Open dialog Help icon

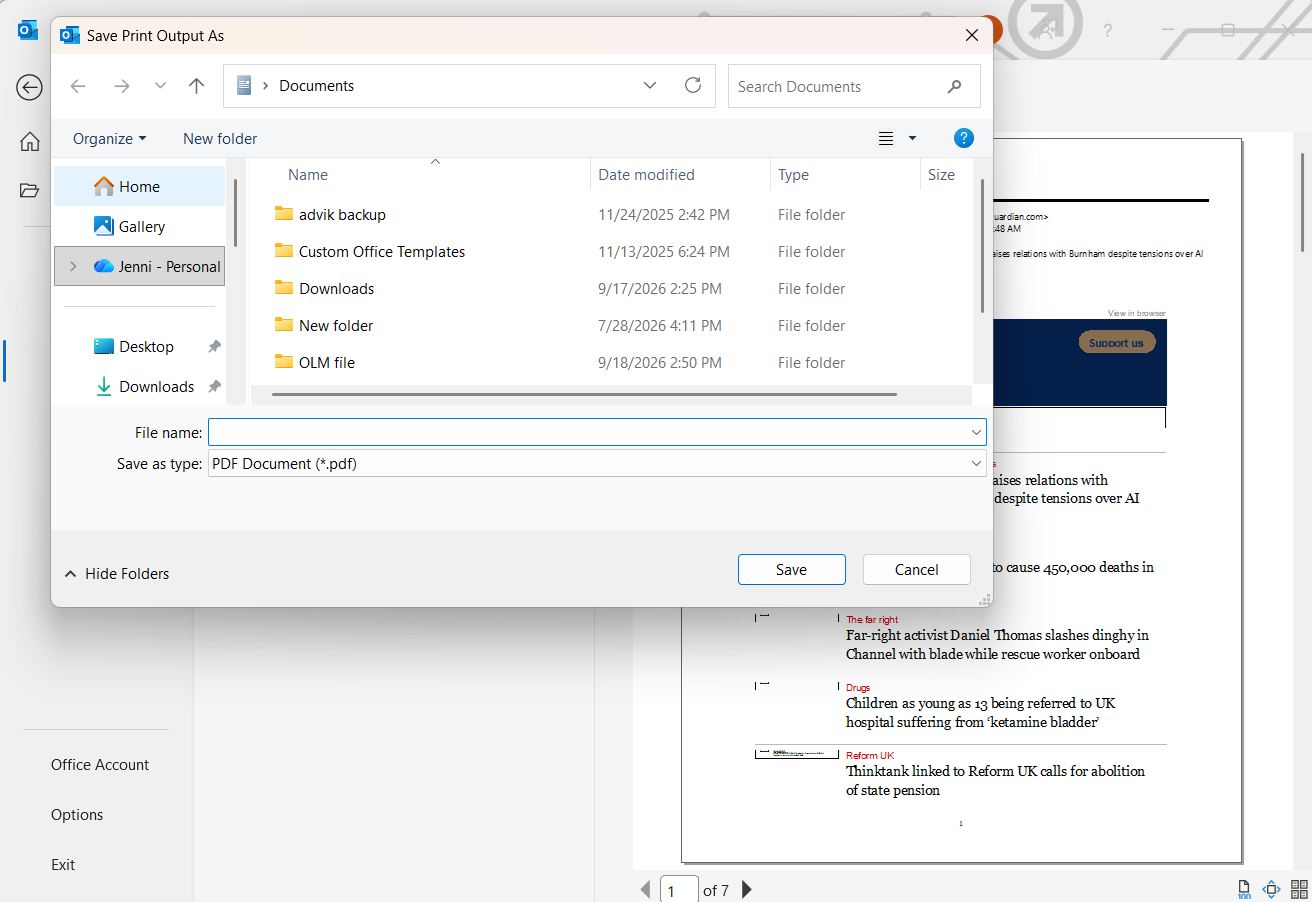(x=964, y=138)
